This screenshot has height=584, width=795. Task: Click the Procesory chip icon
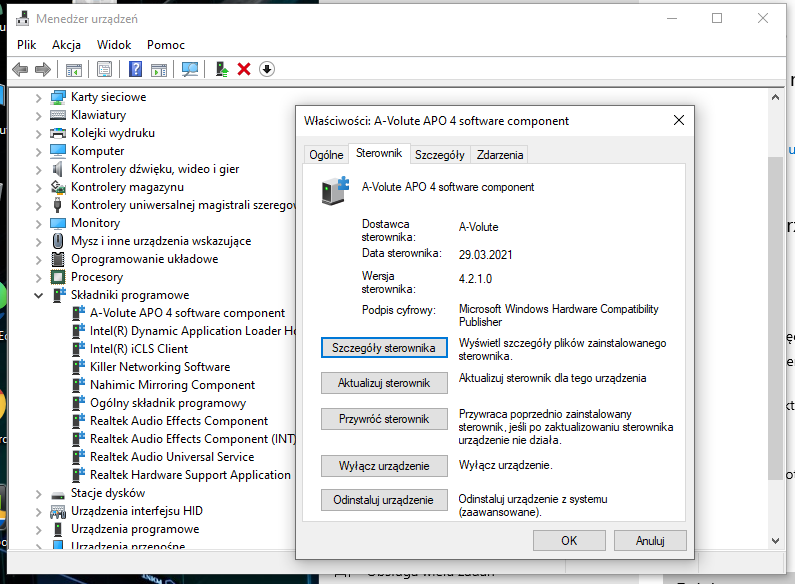pyautogui.click(x=58, y=277)
